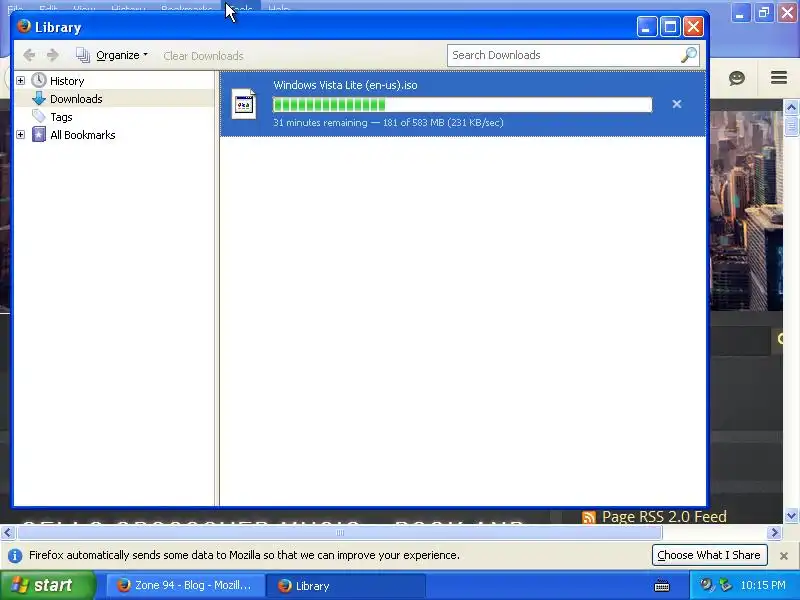Restore down the main Firefox window
This screenshot has width=800, height=600.
(x=764, y=12)
